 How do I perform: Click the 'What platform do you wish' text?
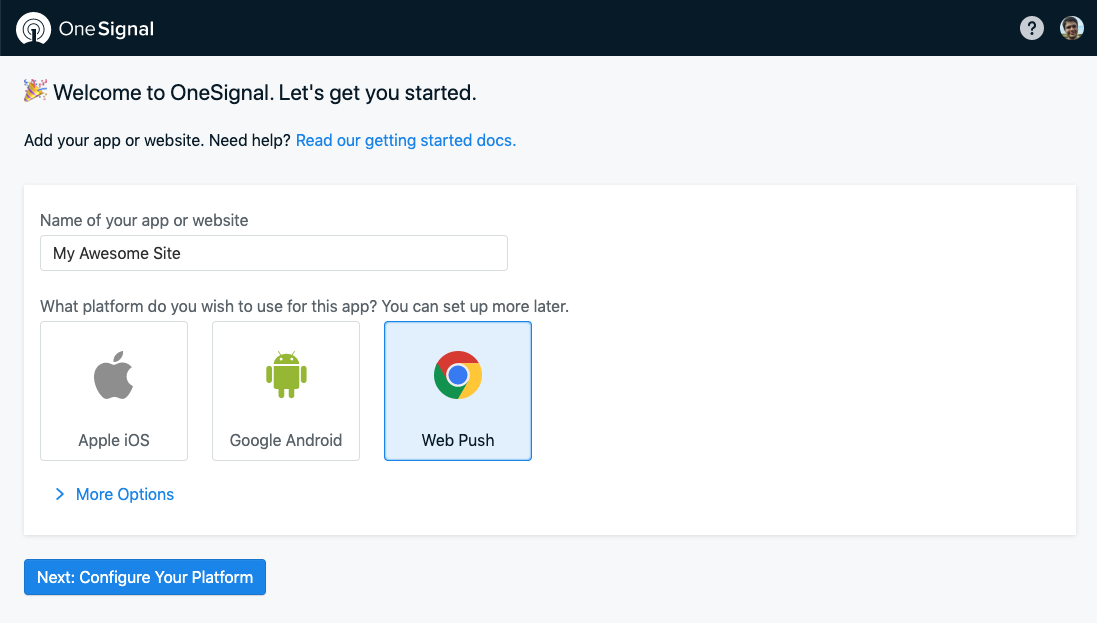coord(304,306)
